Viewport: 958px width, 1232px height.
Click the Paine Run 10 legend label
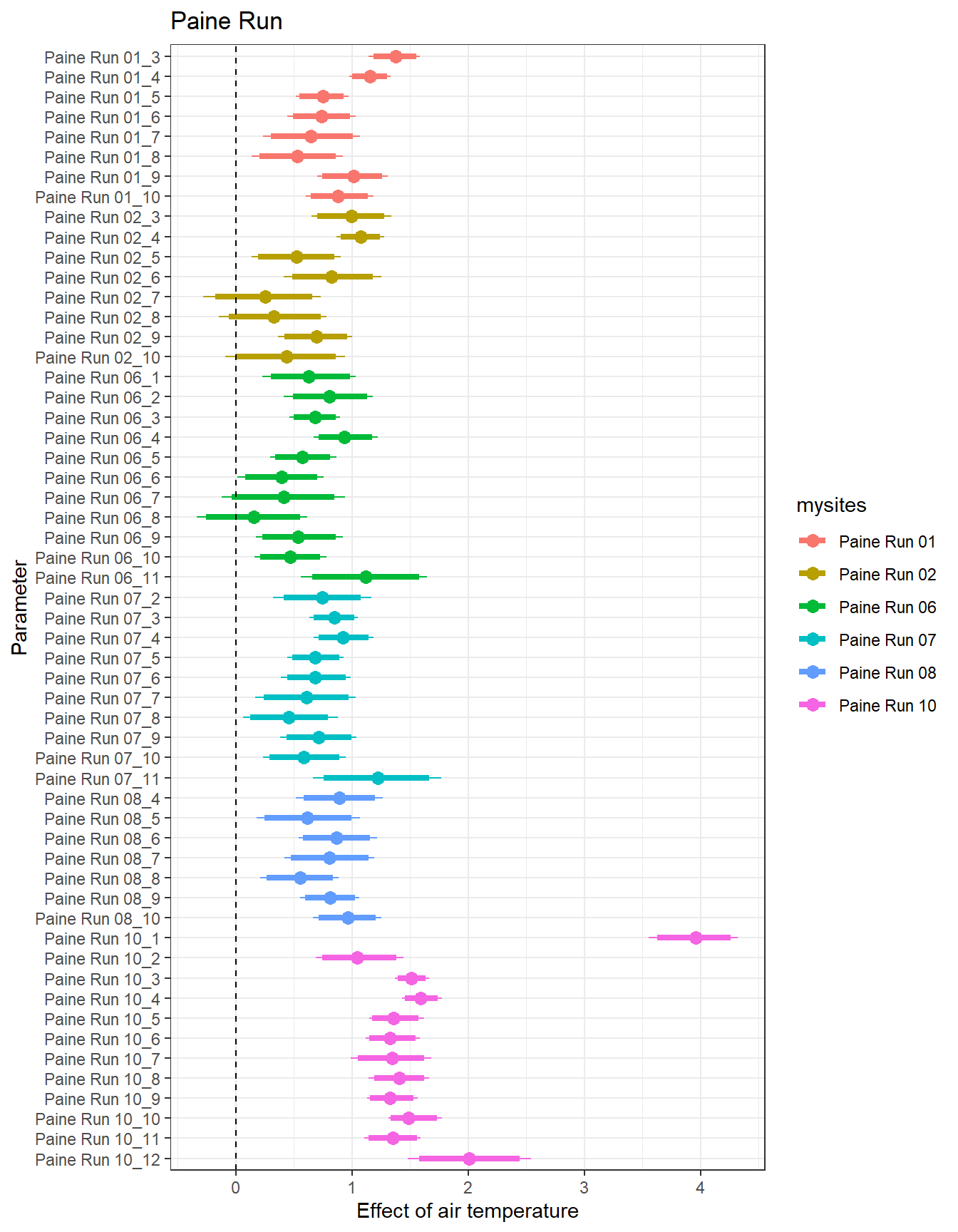tap(887, 706)
